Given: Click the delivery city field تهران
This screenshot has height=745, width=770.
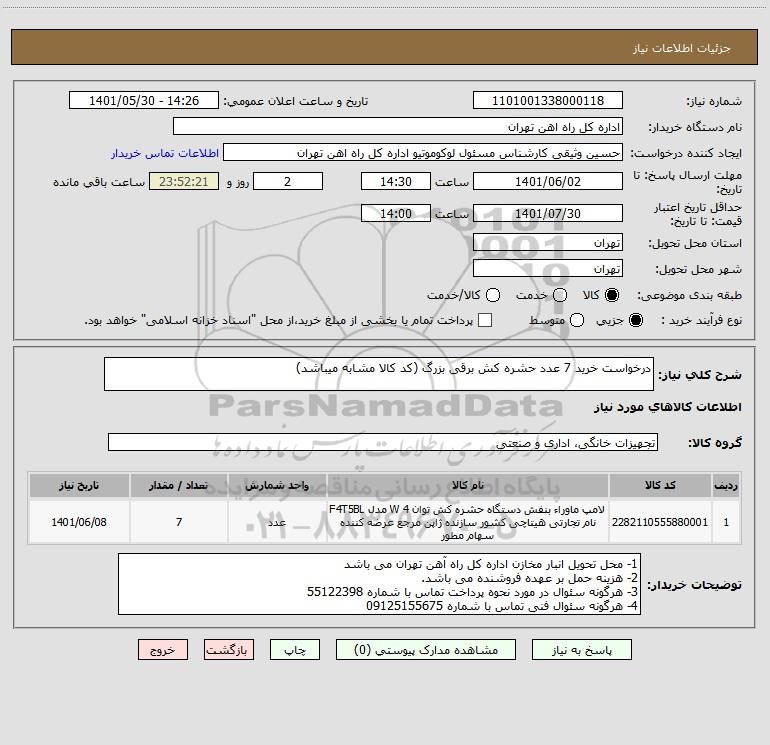Looking at the screenshot, I should coord(548,269).
